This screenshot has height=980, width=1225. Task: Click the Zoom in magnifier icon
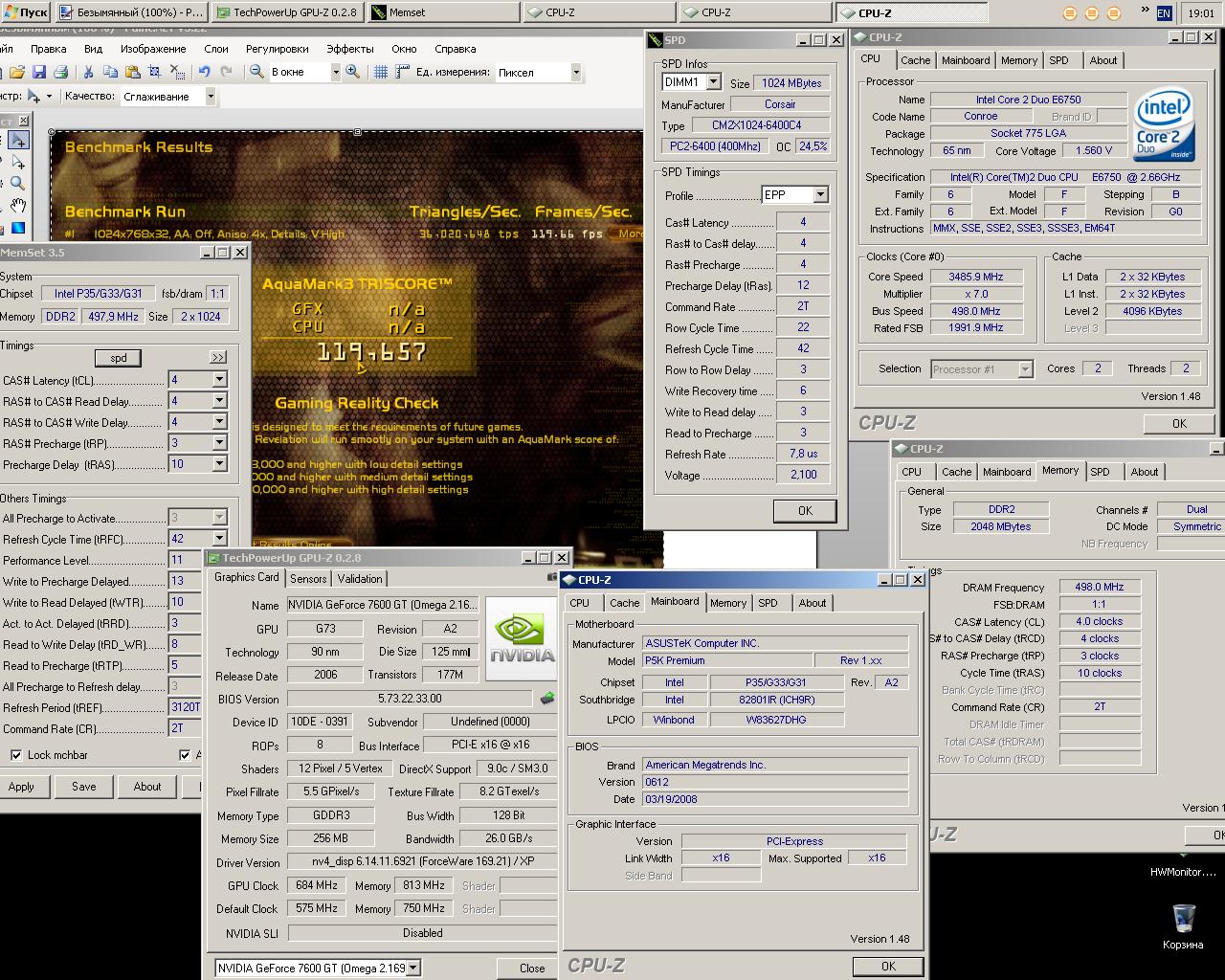pos(353,72)
